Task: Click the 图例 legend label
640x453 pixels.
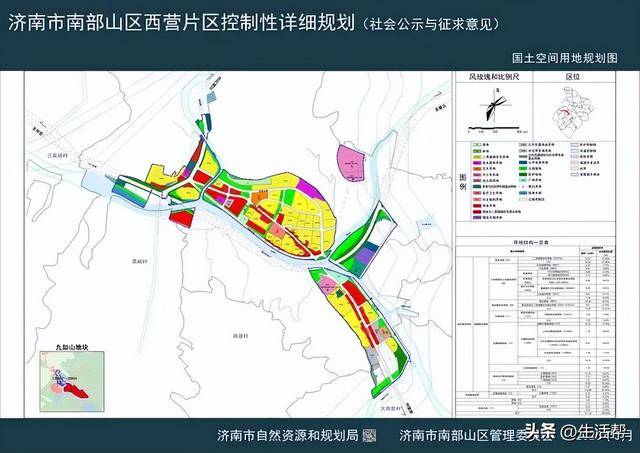Action: click(x=463, y=182)
